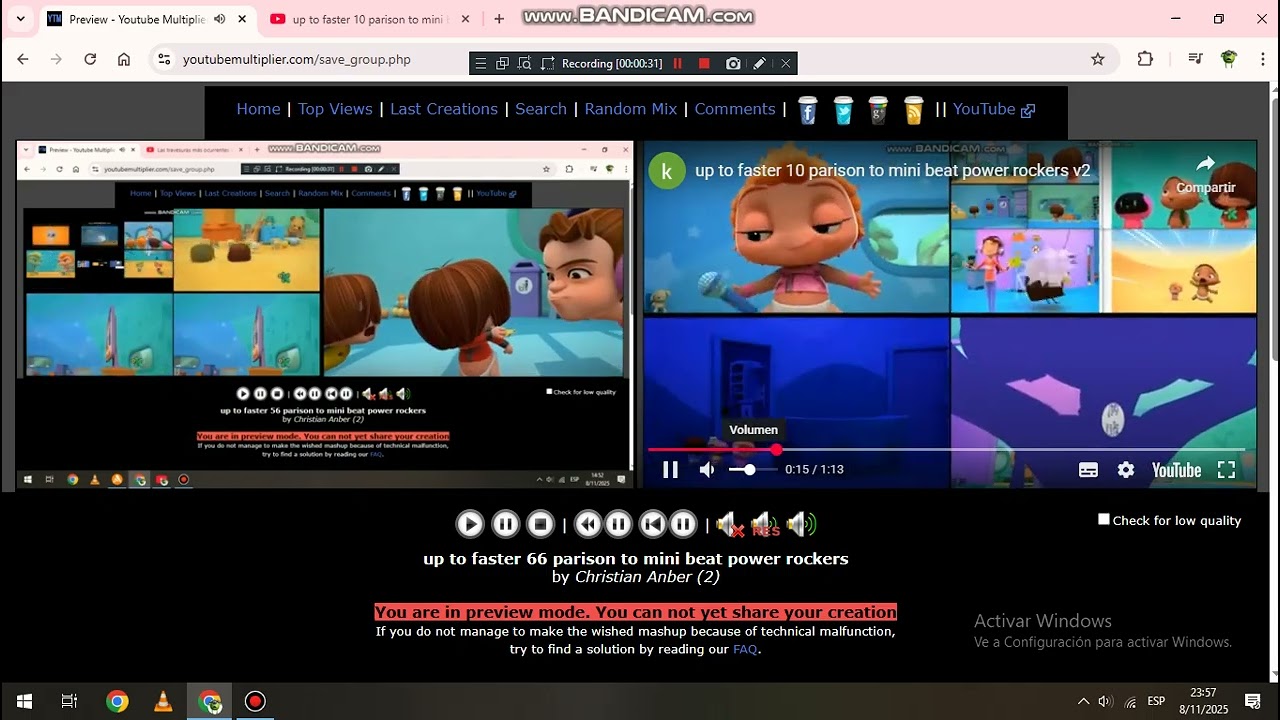Open Chrome media controls icon
The image size is (1280, 720).
1195,59
